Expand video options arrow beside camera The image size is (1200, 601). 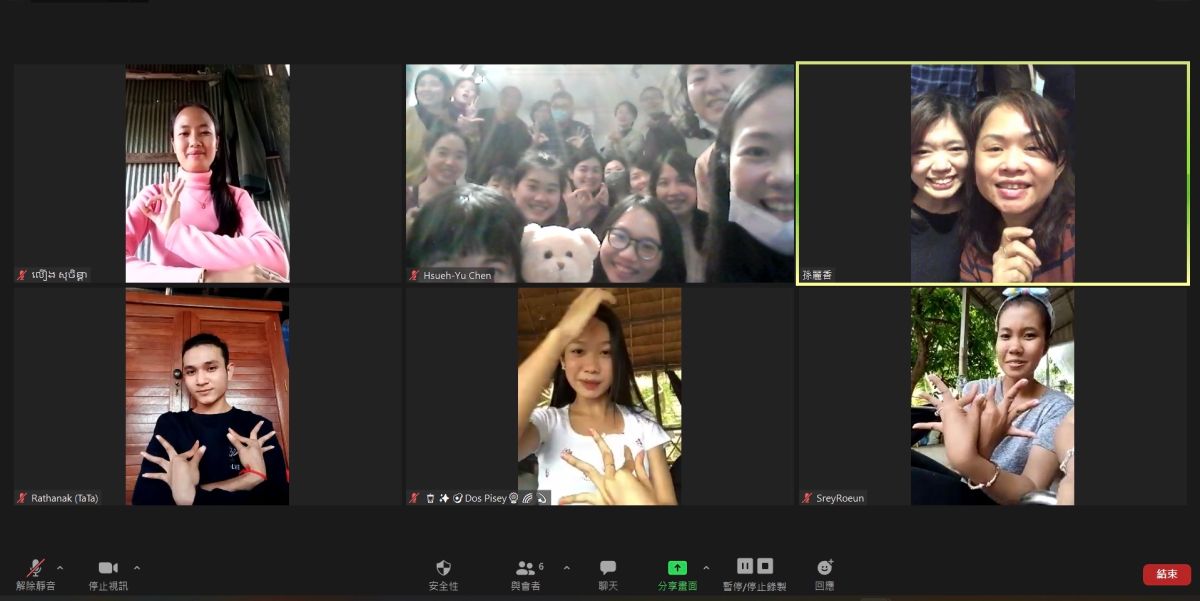(137, 568)
